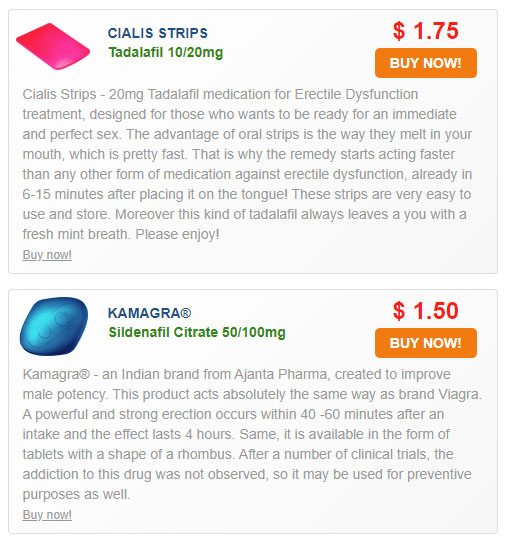Screen dimensions: 505x541
Task: Select the Tadalafil 10/20mg subtitle
Action: click(166, 52)
